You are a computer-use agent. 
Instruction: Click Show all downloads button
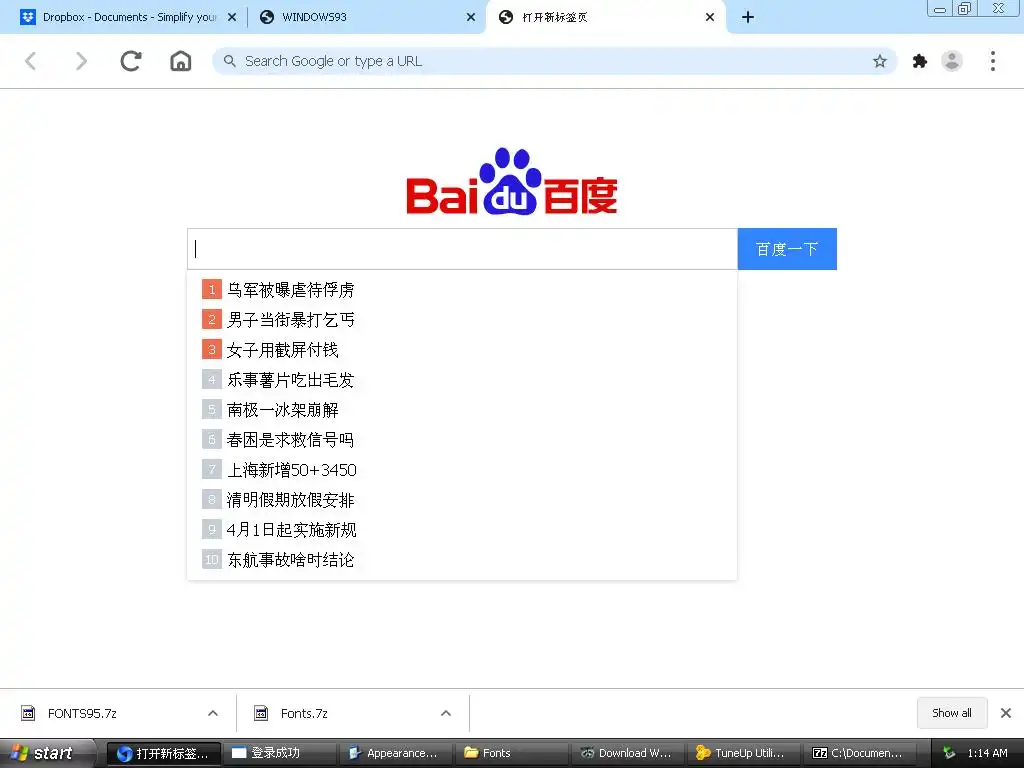pyautogui.click(x=952, y=713)
